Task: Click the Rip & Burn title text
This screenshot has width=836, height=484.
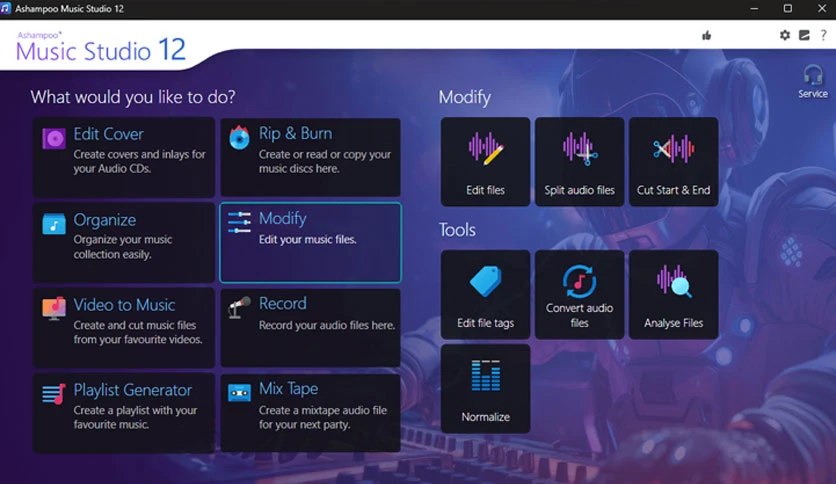Action: 295,133
